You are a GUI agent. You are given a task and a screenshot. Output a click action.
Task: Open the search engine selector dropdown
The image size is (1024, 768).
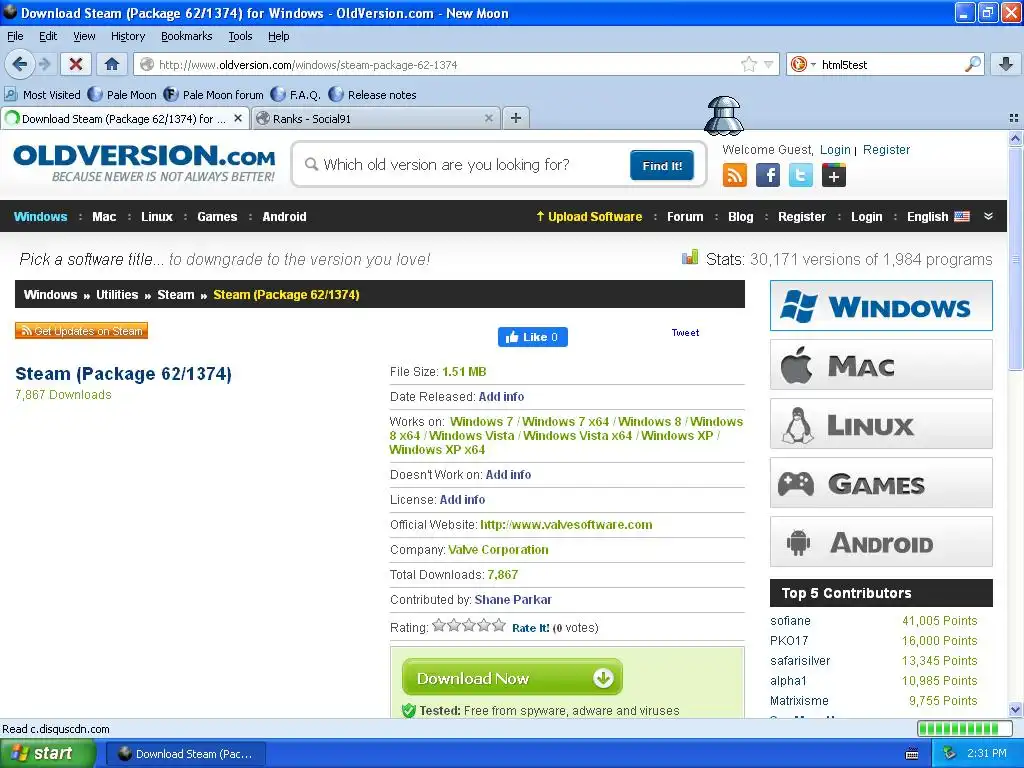(x=803, y=64)
